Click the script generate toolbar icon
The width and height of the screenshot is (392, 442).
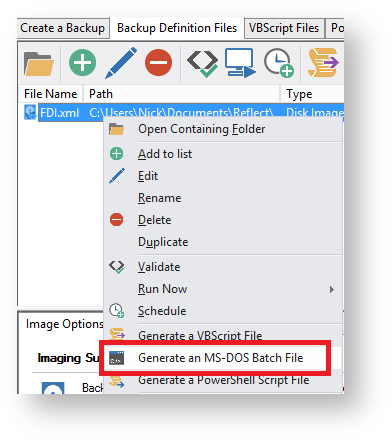click(x=323, y=62)
